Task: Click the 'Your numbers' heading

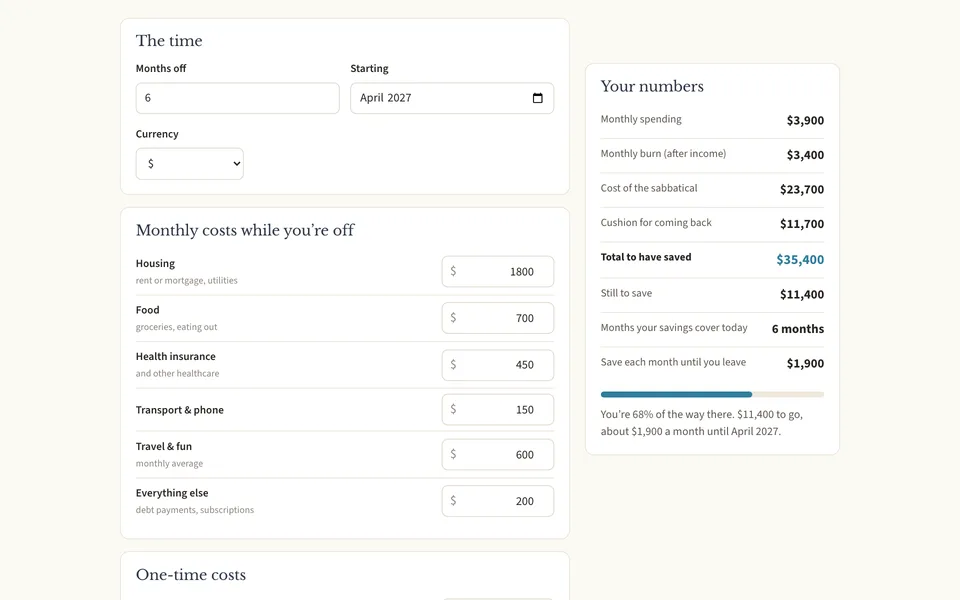Action: [x=652, y=86]
